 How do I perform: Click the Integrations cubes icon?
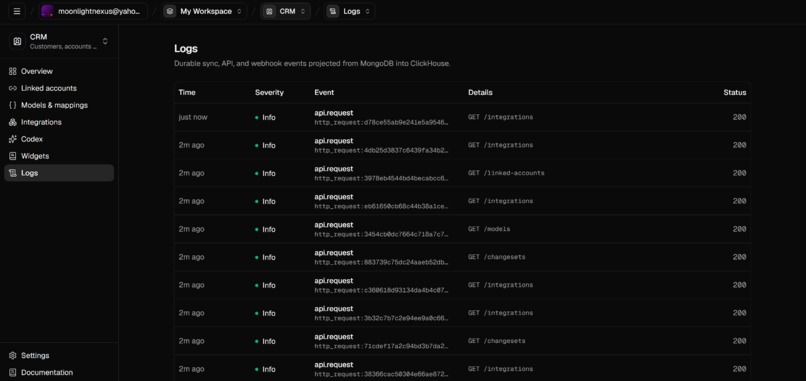pyautogui.click(x=13, y=122)
